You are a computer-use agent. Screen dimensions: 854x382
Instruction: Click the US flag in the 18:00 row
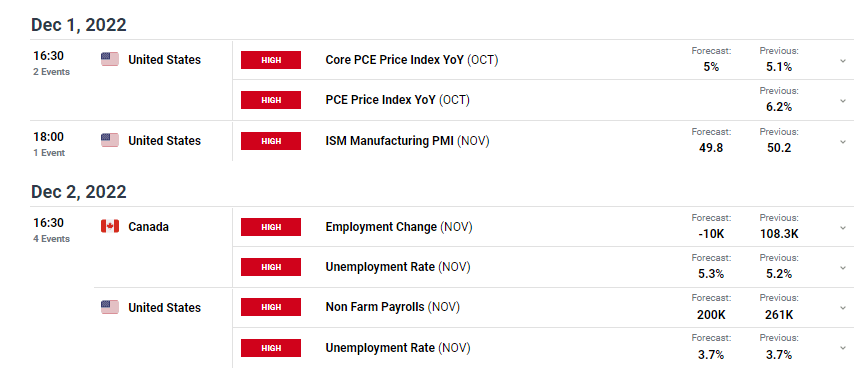point(109,140)
